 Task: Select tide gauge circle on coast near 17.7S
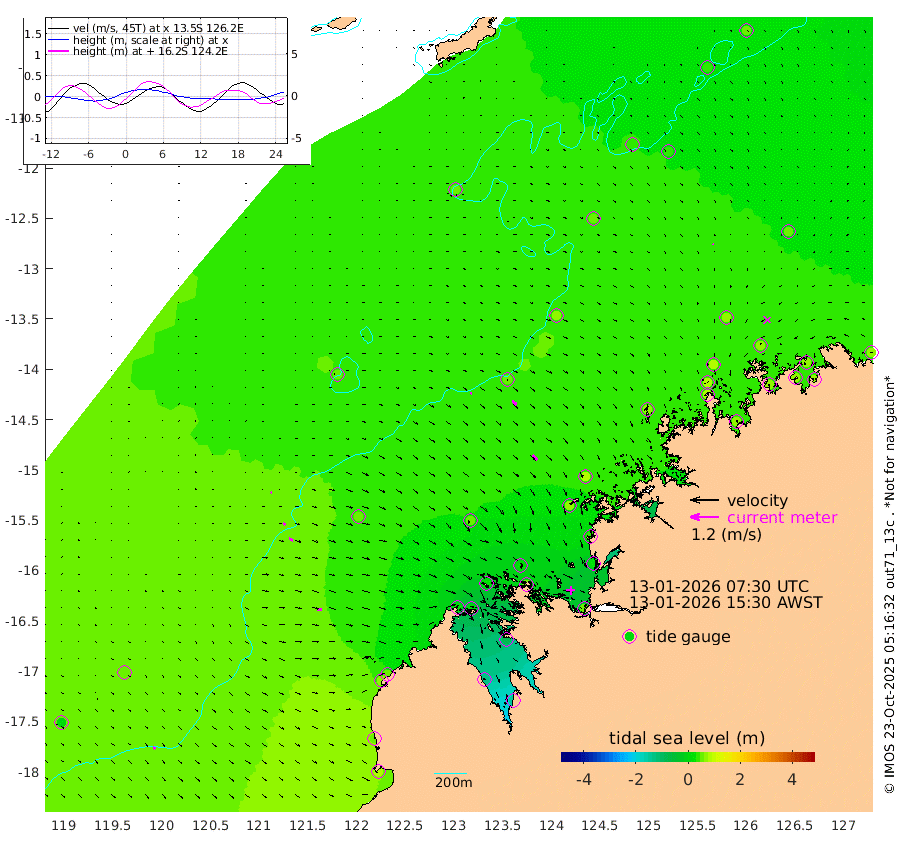tap(374, 739)
